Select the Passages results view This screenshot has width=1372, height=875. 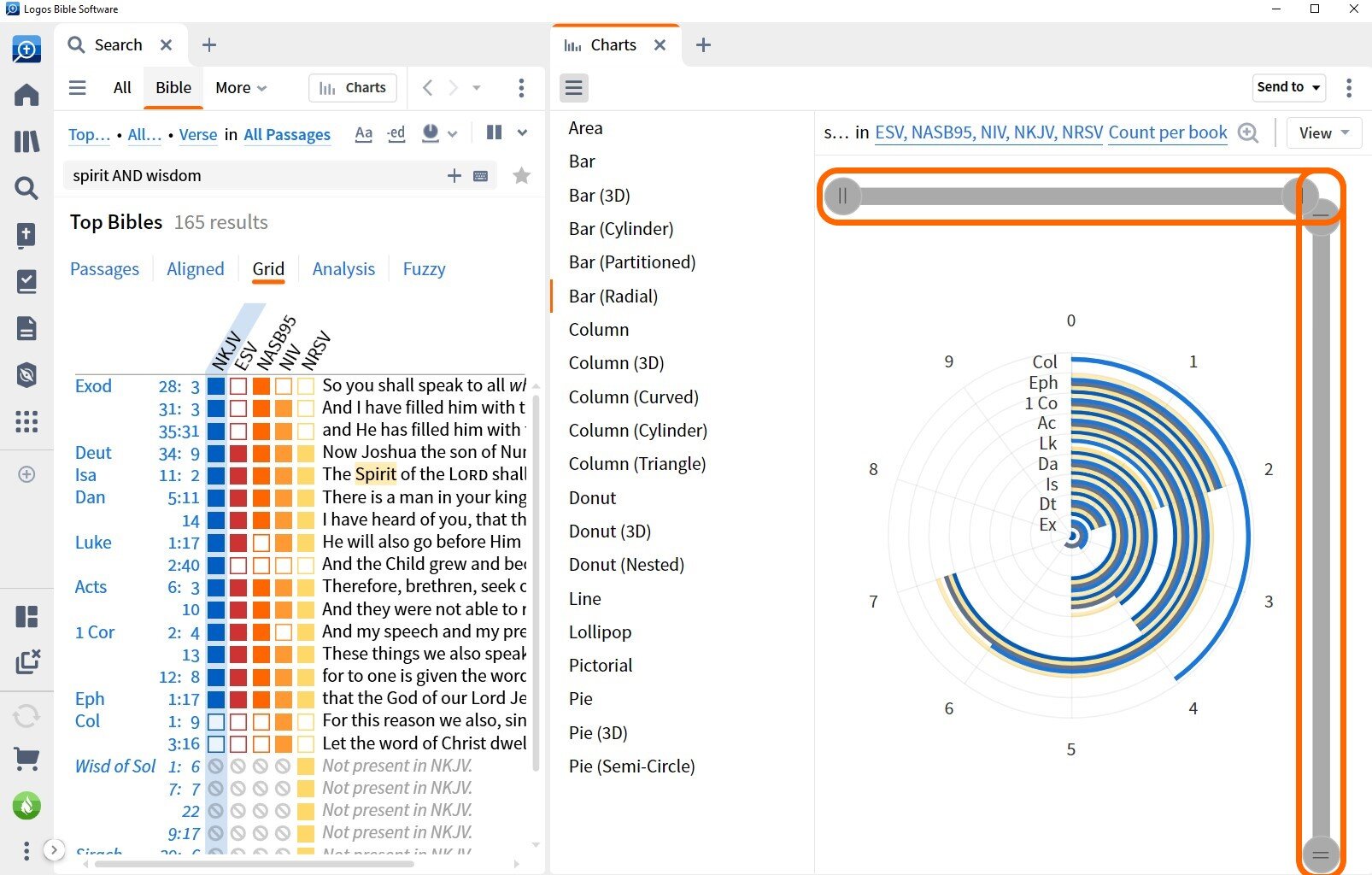[x=104, y=269]
